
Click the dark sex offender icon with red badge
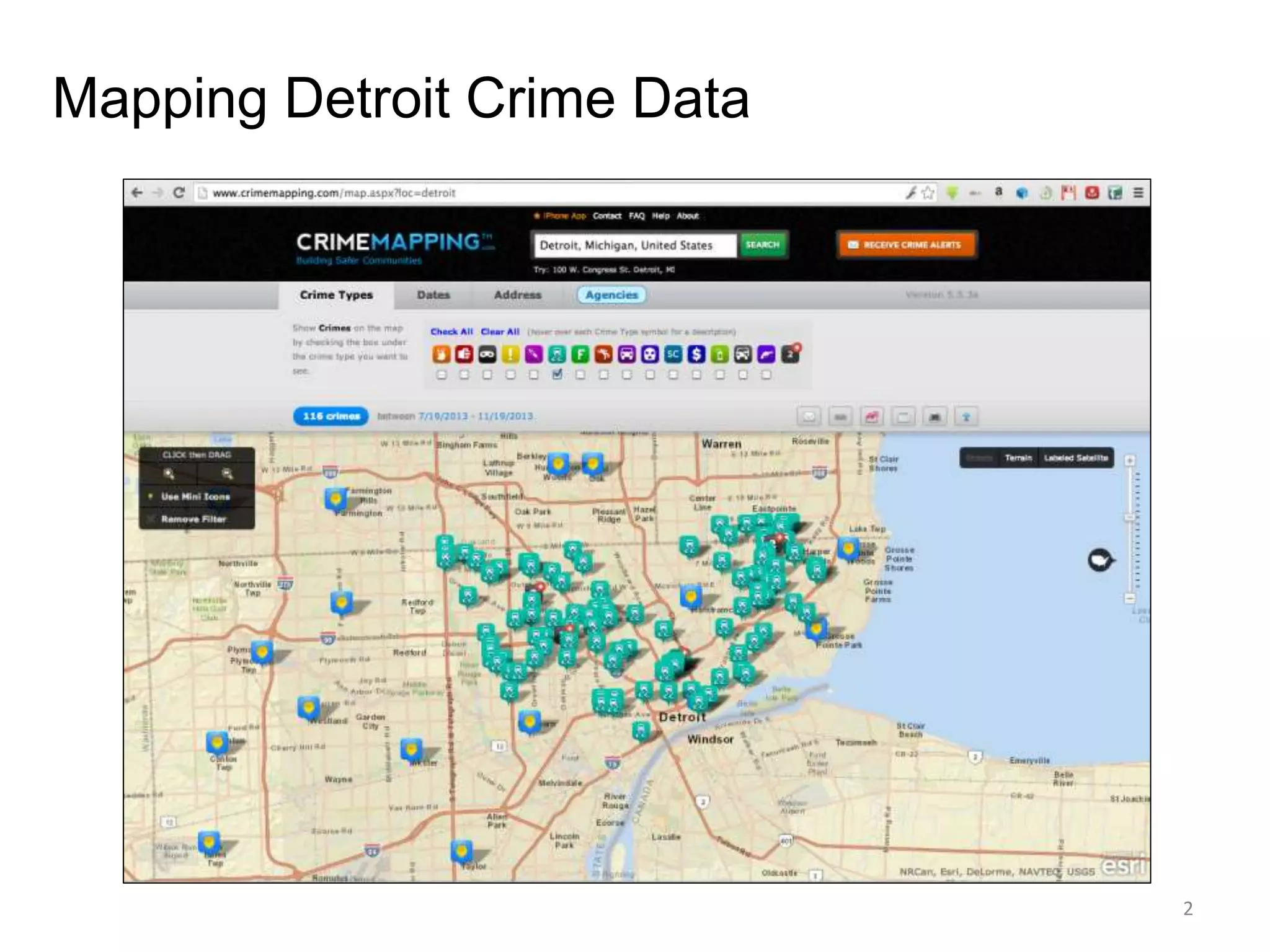791,353
